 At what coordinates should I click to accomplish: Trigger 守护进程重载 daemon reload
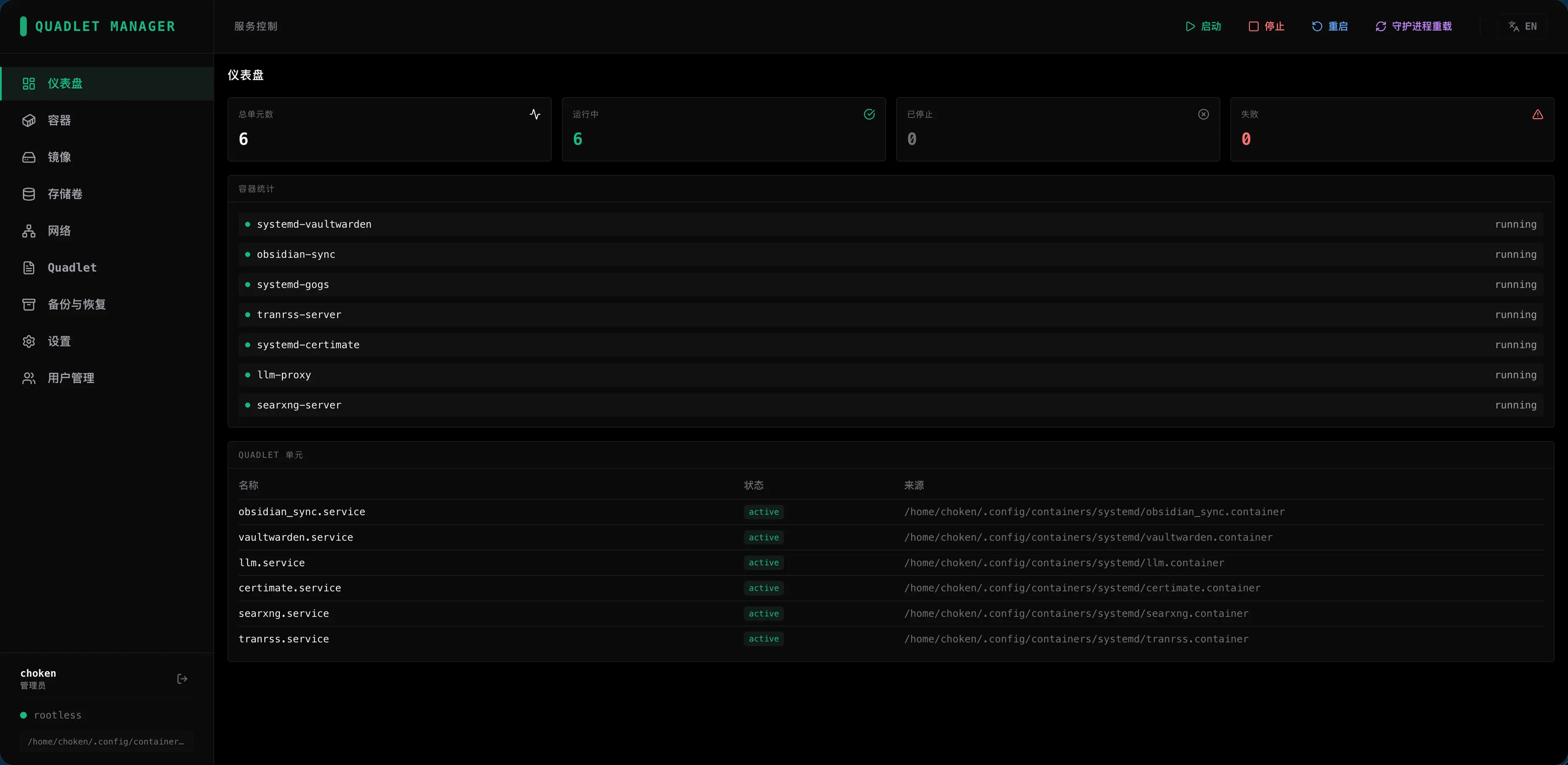tap(1413, 26)
